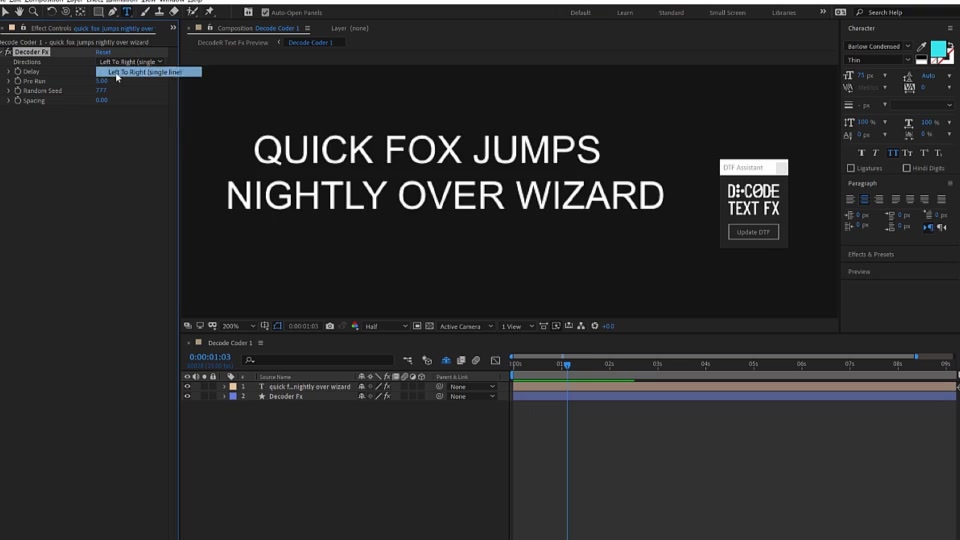Screen dimensions: 960x540
Task: Center align text in Paragraph panel
Action: pos(864,200)
